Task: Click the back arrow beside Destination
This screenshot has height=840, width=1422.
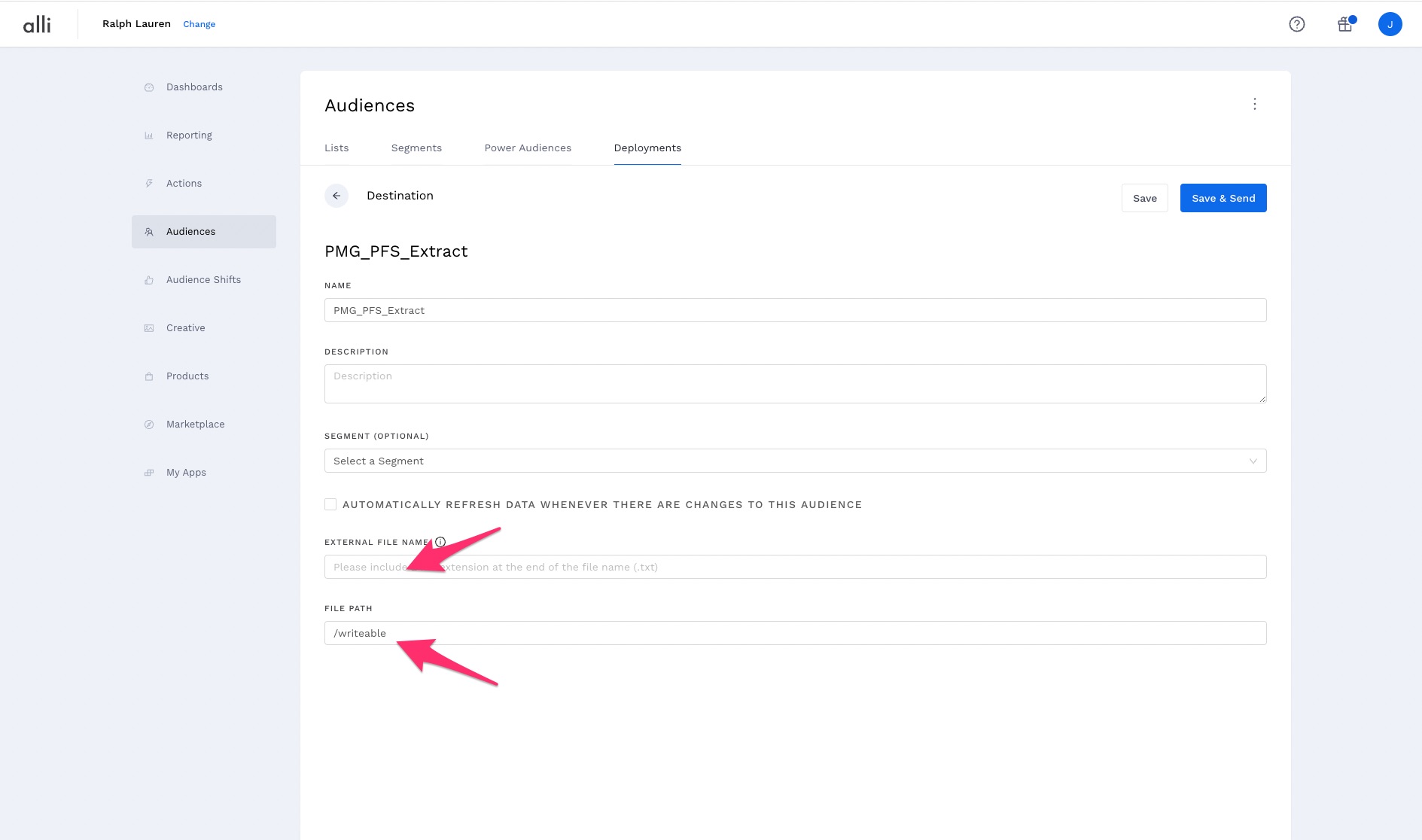Action: (336, 196)
